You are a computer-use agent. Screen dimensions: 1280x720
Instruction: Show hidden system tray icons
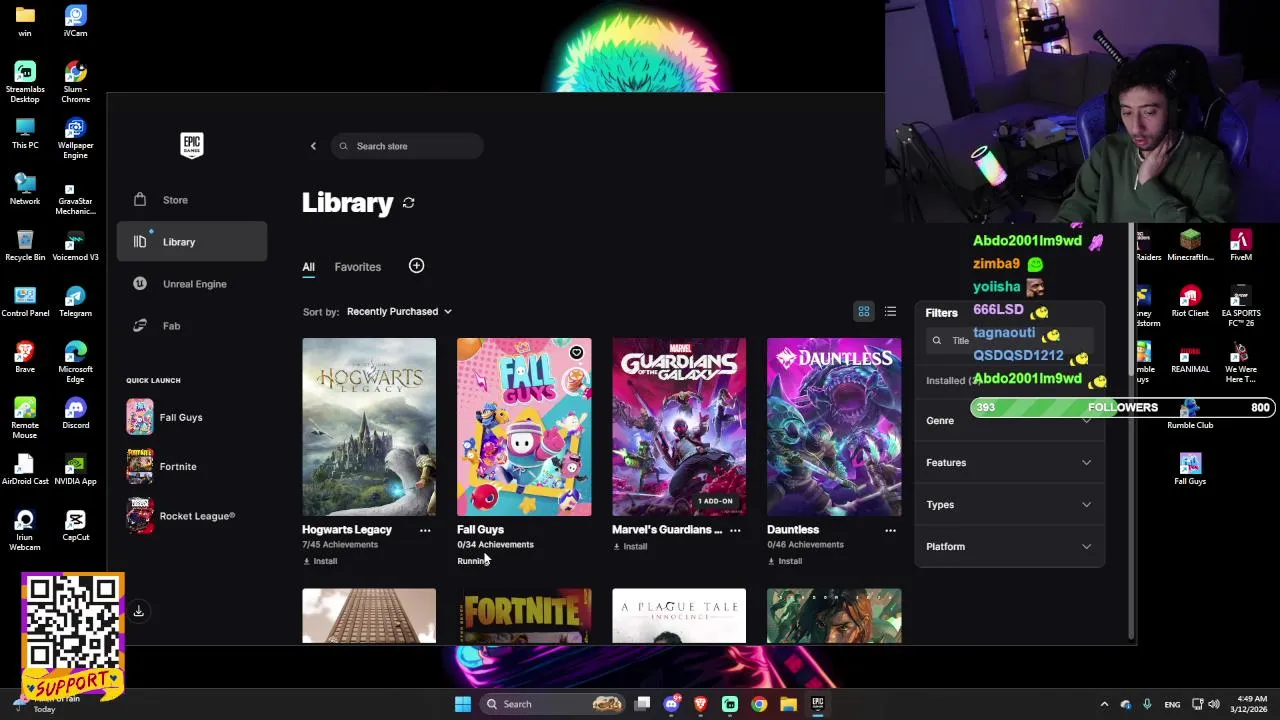[x=1104, y=704]
